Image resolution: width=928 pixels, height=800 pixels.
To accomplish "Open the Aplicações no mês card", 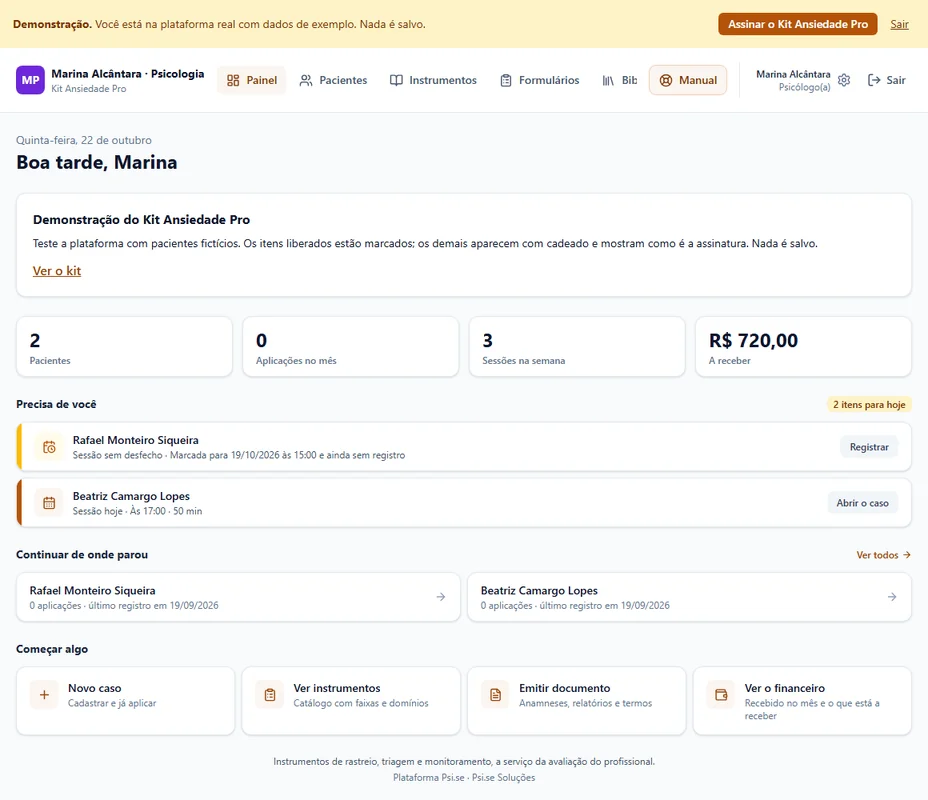I will (x=350, y=347).
